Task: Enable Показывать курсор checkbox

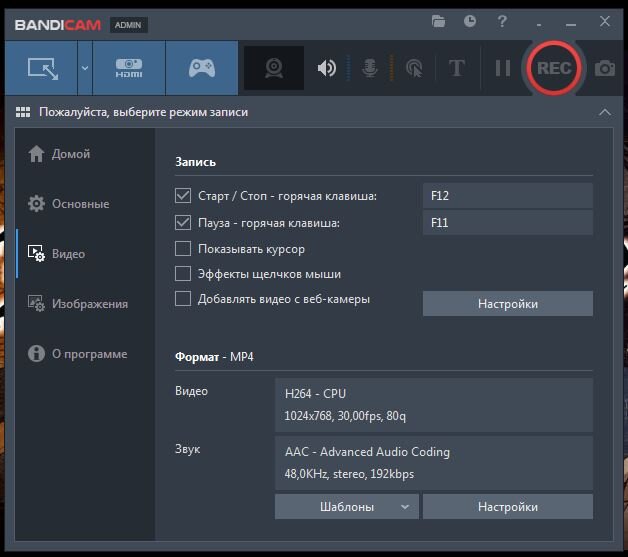Action: pos(183,249)
